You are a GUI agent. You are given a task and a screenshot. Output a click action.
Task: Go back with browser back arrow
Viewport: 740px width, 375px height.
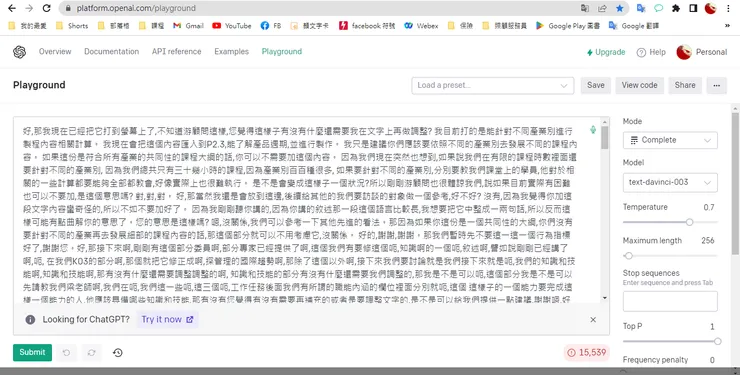tap(12, 8)
